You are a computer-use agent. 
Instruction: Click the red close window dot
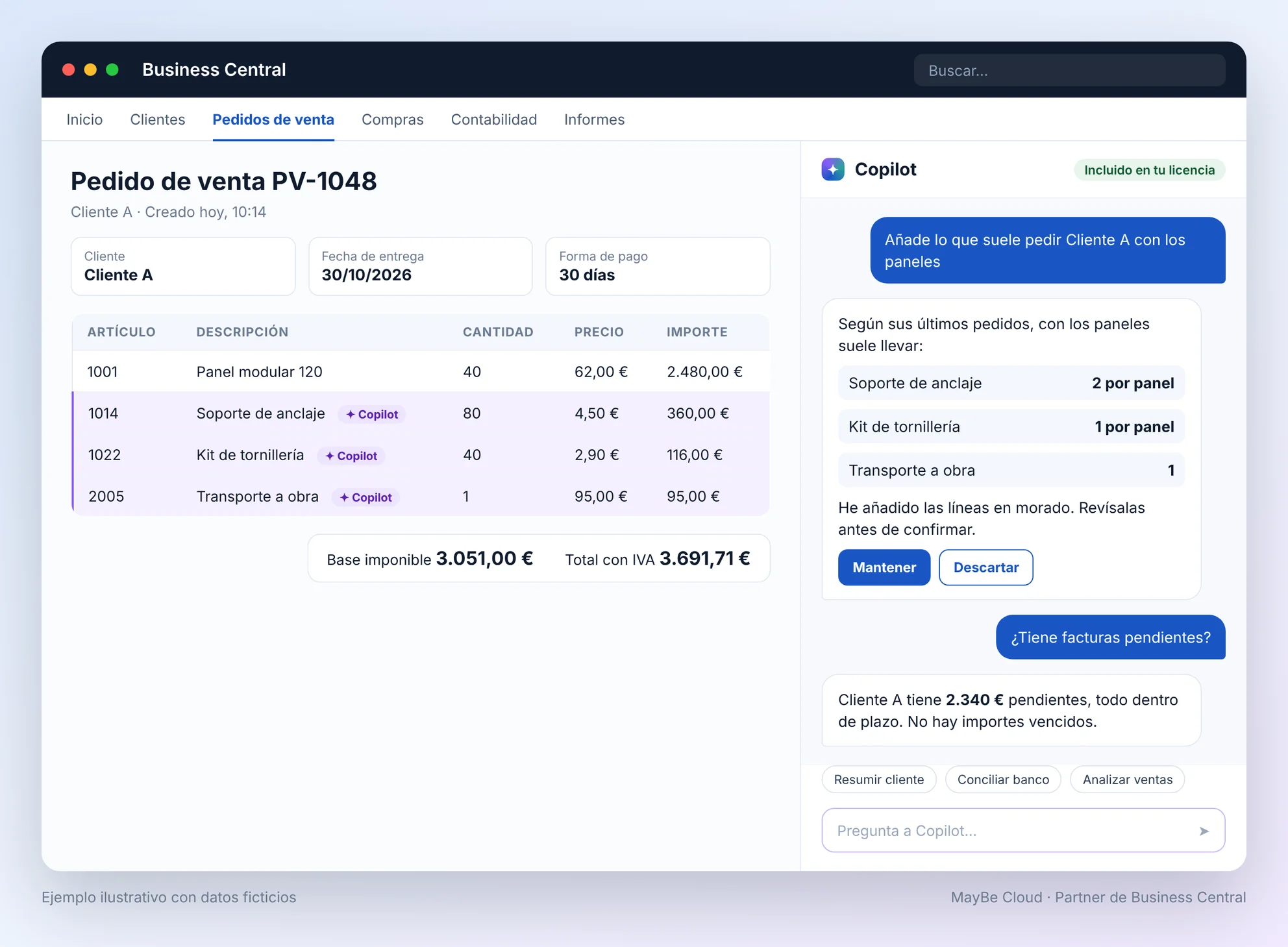pos(69,69)
